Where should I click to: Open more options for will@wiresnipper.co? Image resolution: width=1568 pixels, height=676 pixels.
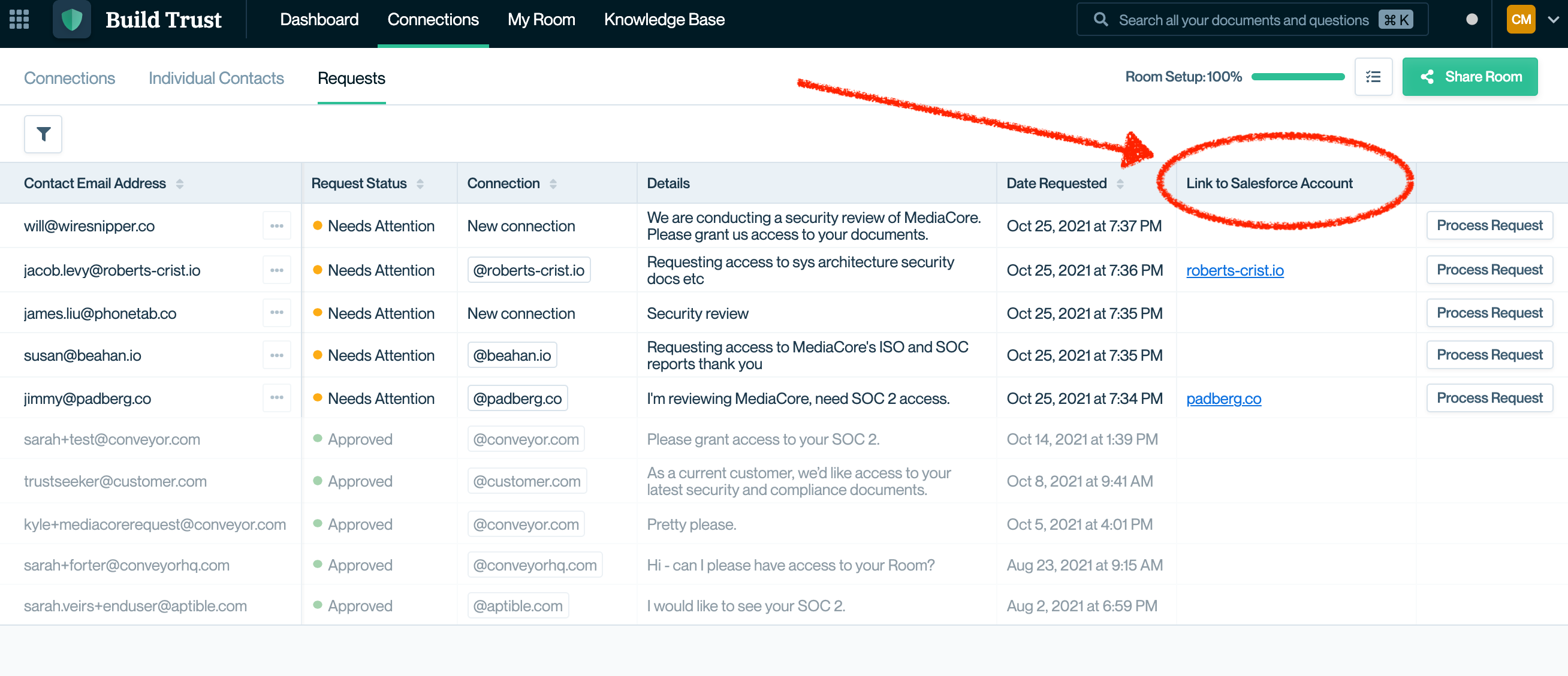(x=277, y=226)
